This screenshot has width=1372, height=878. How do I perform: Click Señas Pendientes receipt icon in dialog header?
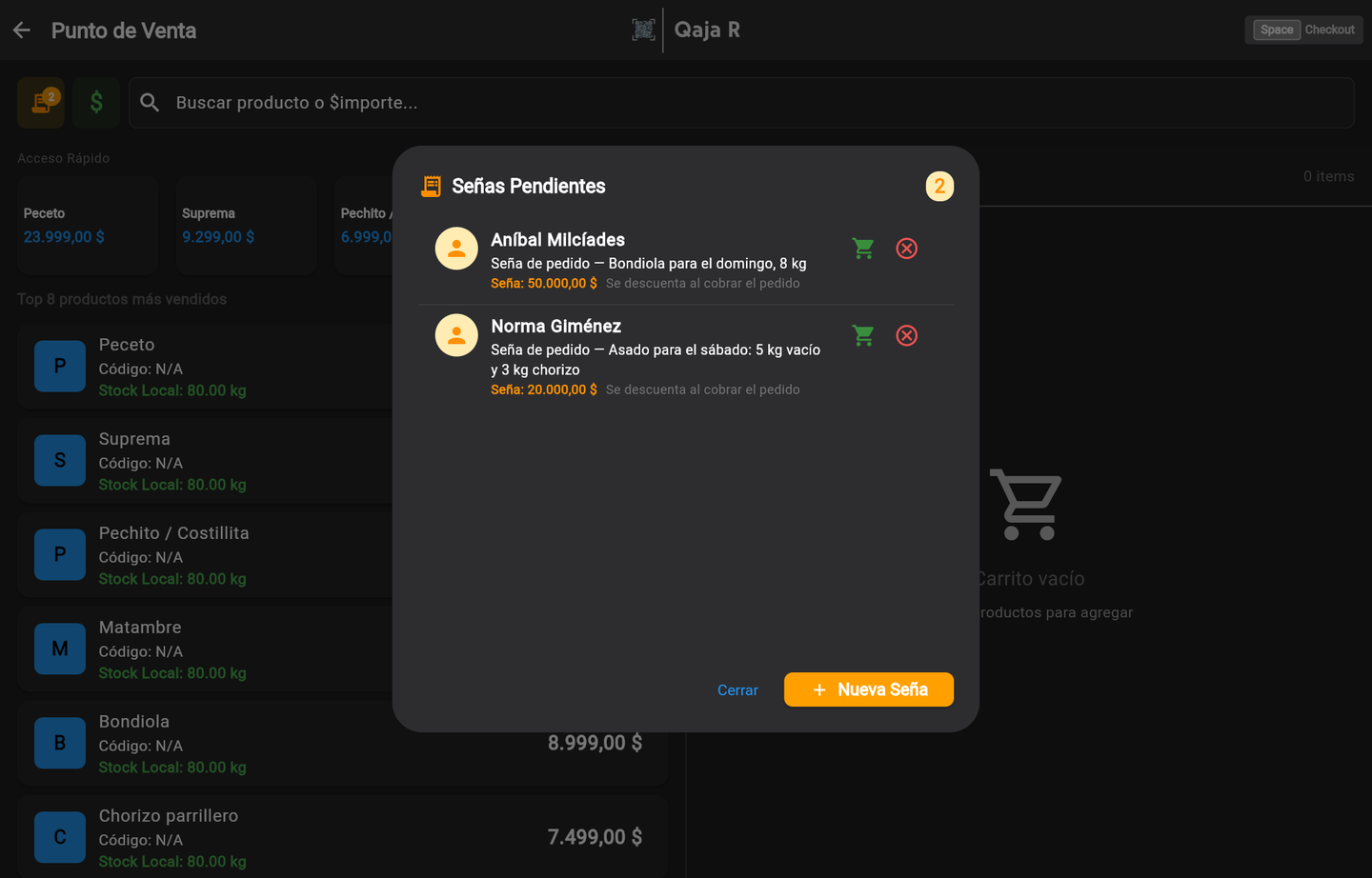(432, 187)
